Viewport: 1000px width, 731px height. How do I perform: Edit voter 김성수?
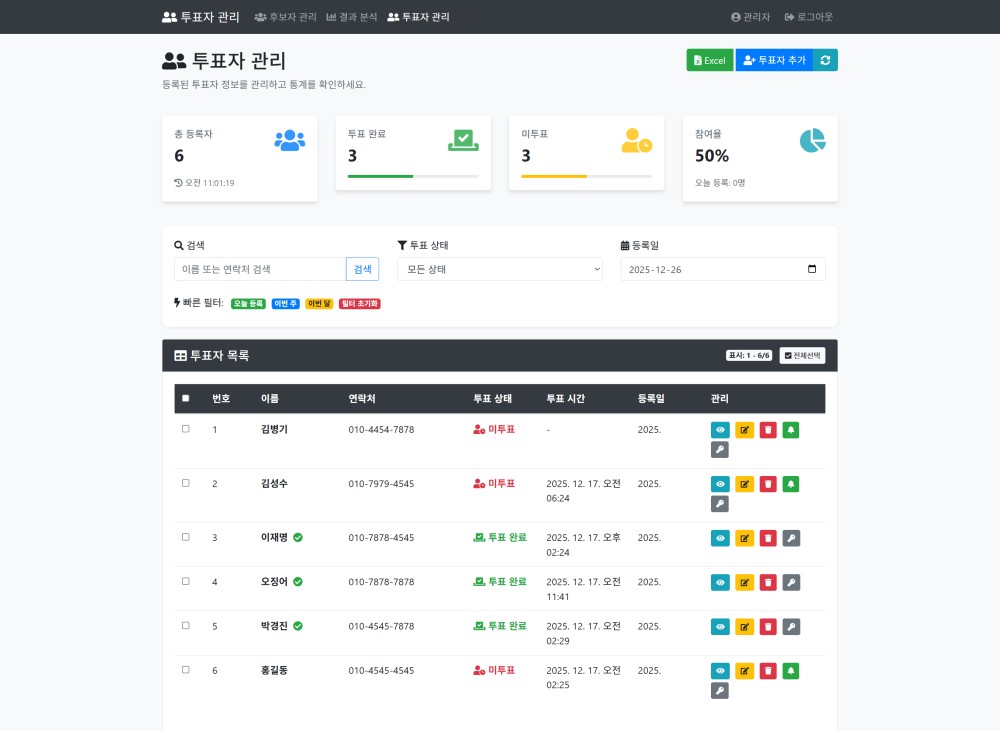coord(744,484)
